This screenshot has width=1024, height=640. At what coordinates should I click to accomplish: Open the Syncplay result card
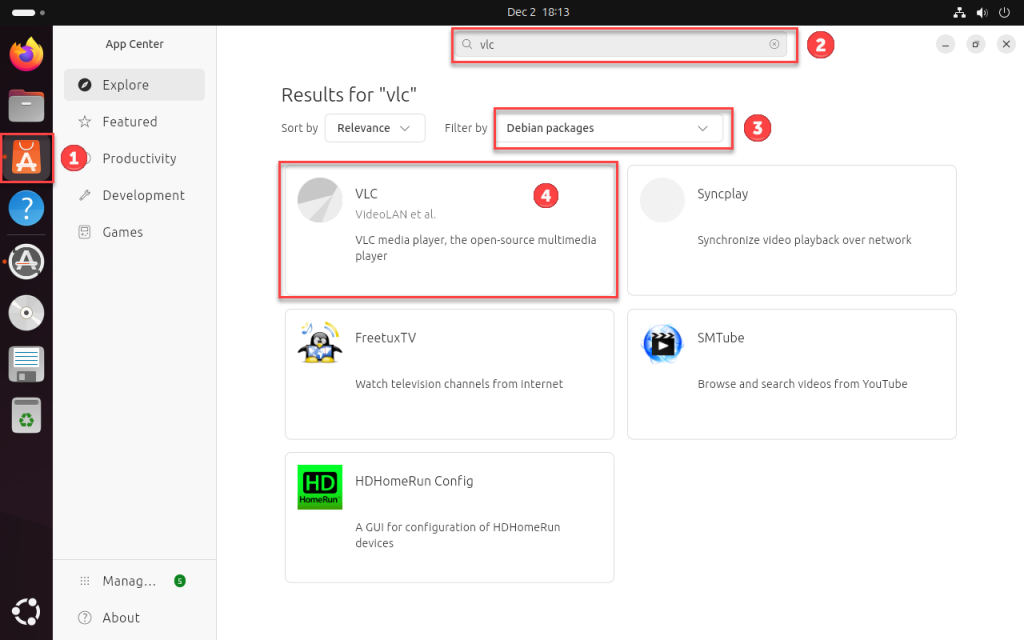pos(792,230)
